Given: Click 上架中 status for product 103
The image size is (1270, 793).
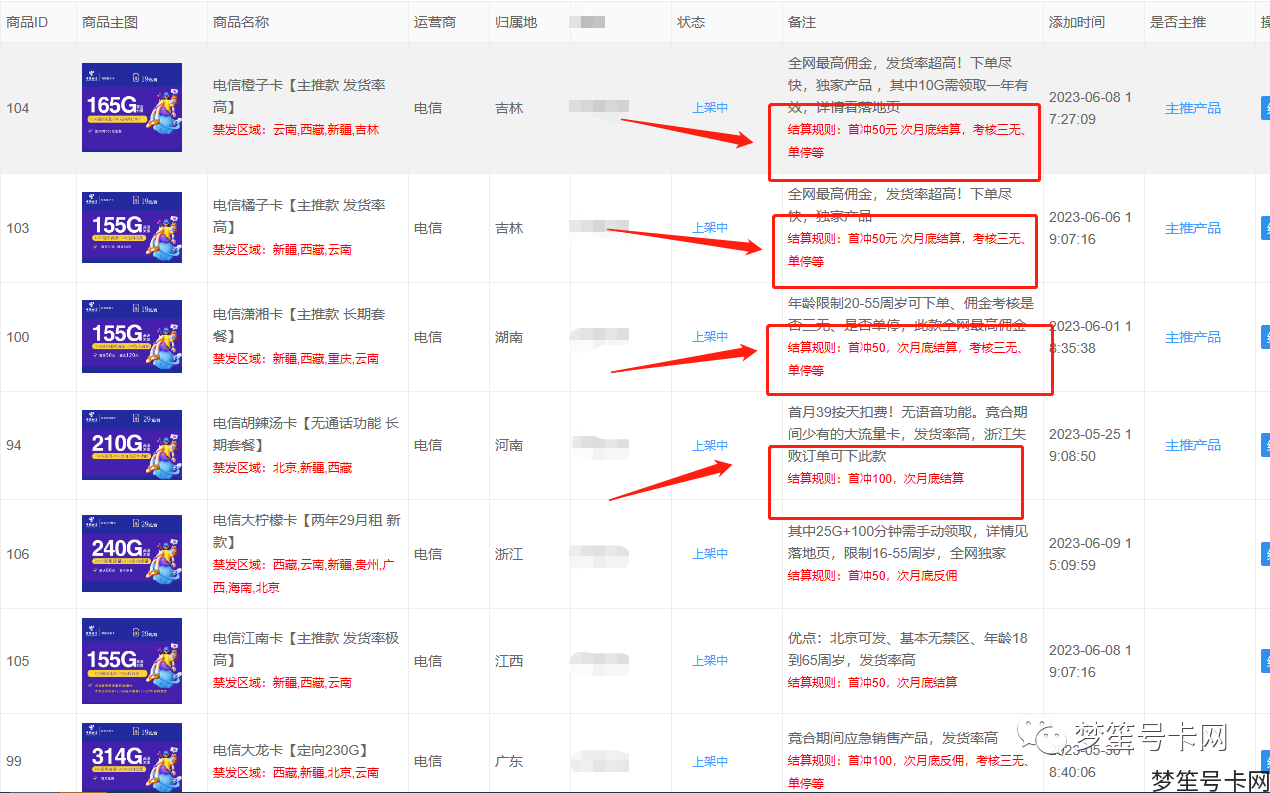Looking at the screenshot, I should (x=710, y=228).
